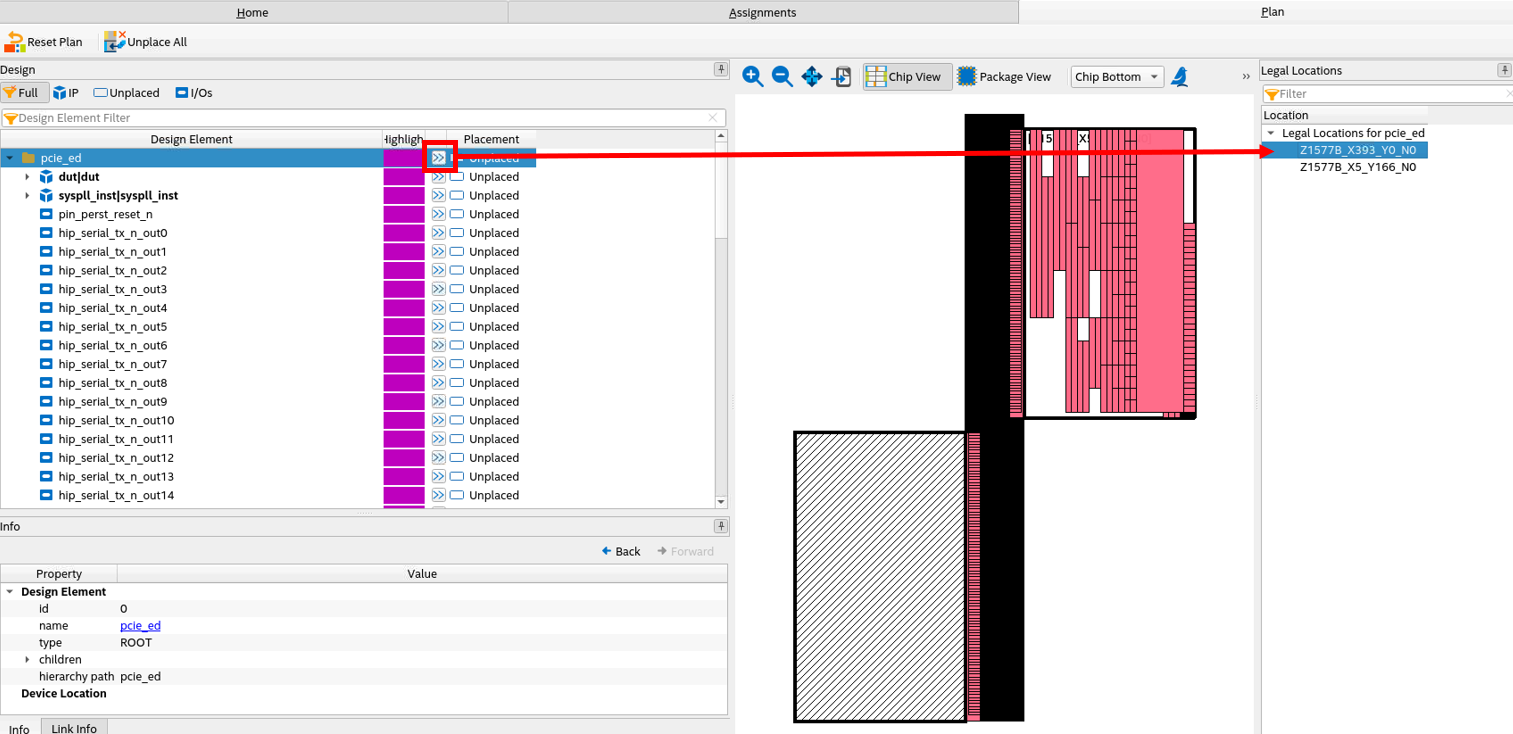
Task: Open the pcie_ed name hyperlink
Action: click(140, 626)
